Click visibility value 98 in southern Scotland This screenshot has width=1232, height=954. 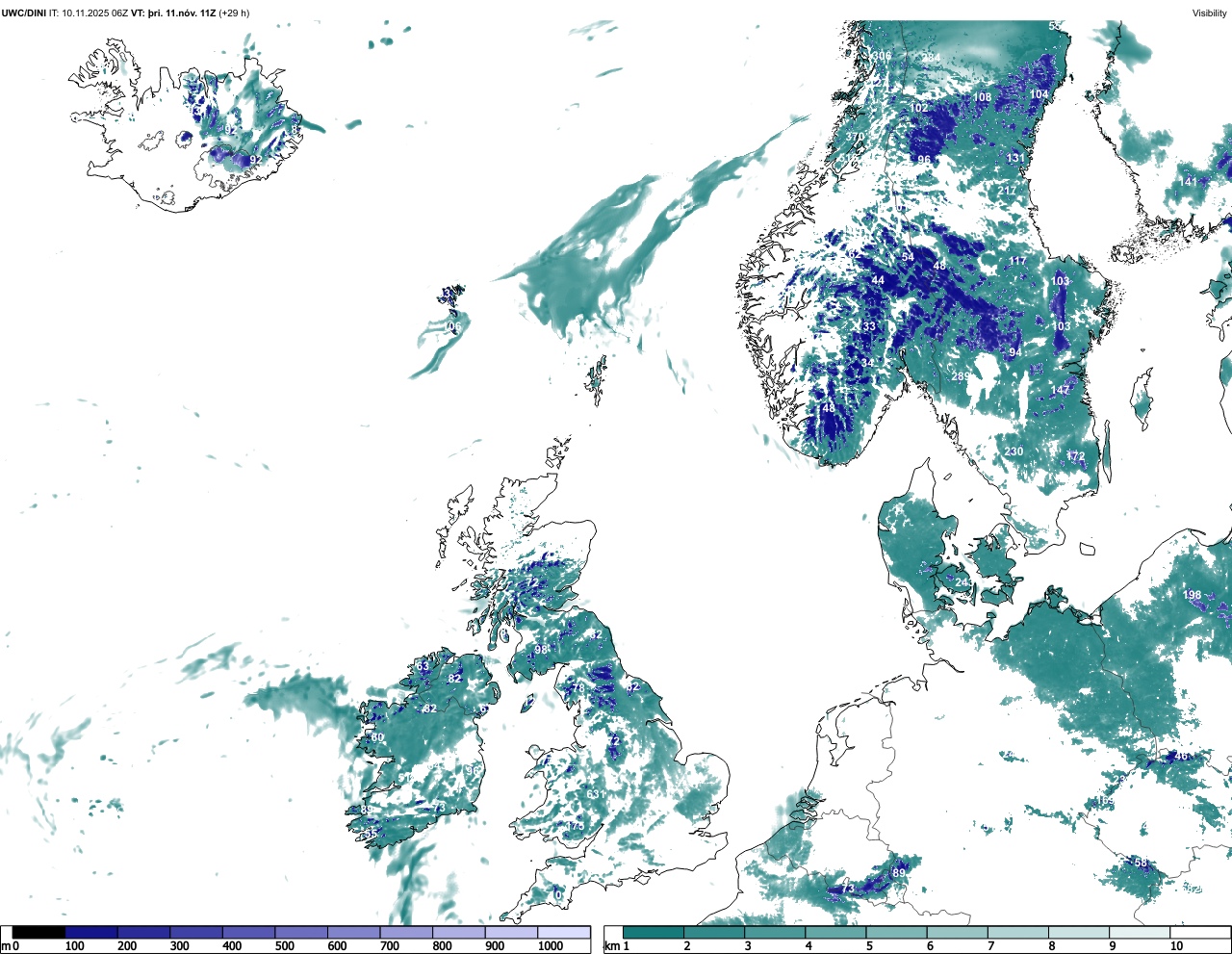coord(541,650)
